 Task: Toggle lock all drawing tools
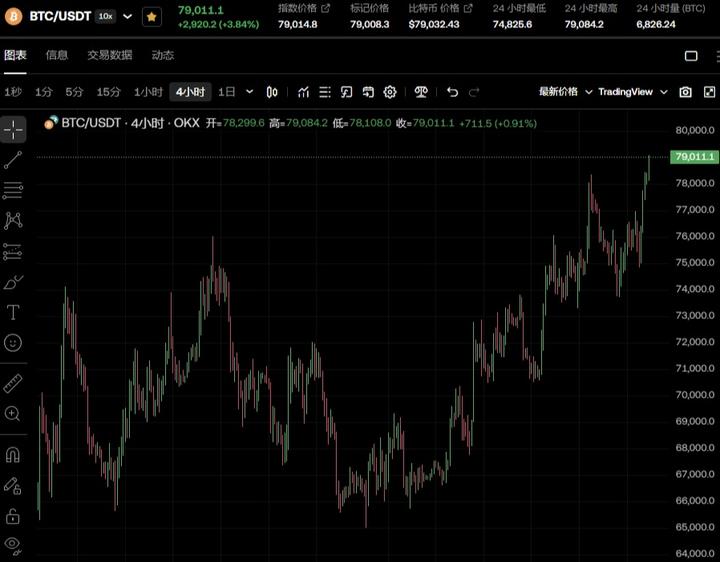(x=13, y=516)
